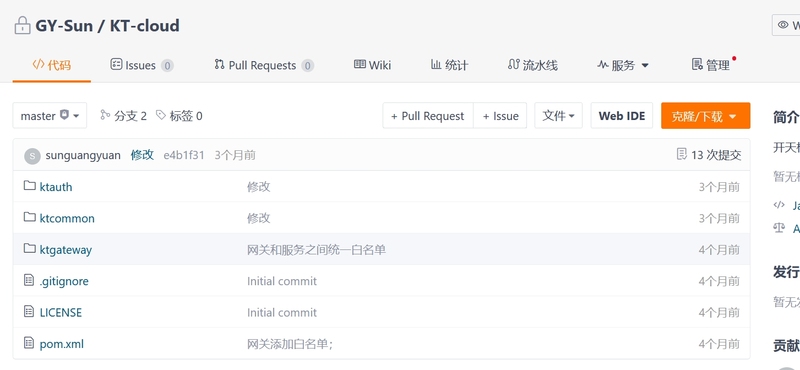Viewport: 800px width, 370px height.
Task: Open the 流水线 tab
Action: (x=533, y=65)
